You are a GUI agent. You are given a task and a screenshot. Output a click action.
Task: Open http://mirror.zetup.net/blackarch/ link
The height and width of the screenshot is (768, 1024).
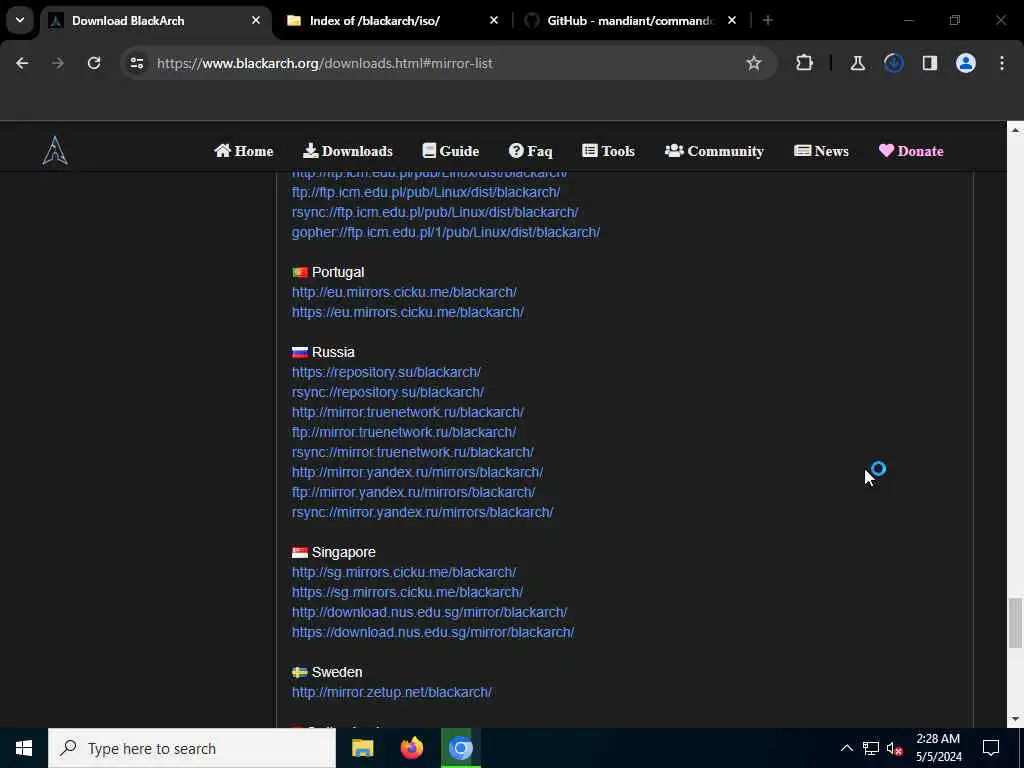391,692
